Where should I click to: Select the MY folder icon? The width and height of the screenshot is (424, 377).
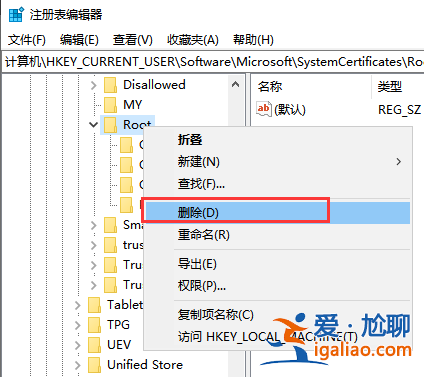click(x=110, y=105)
